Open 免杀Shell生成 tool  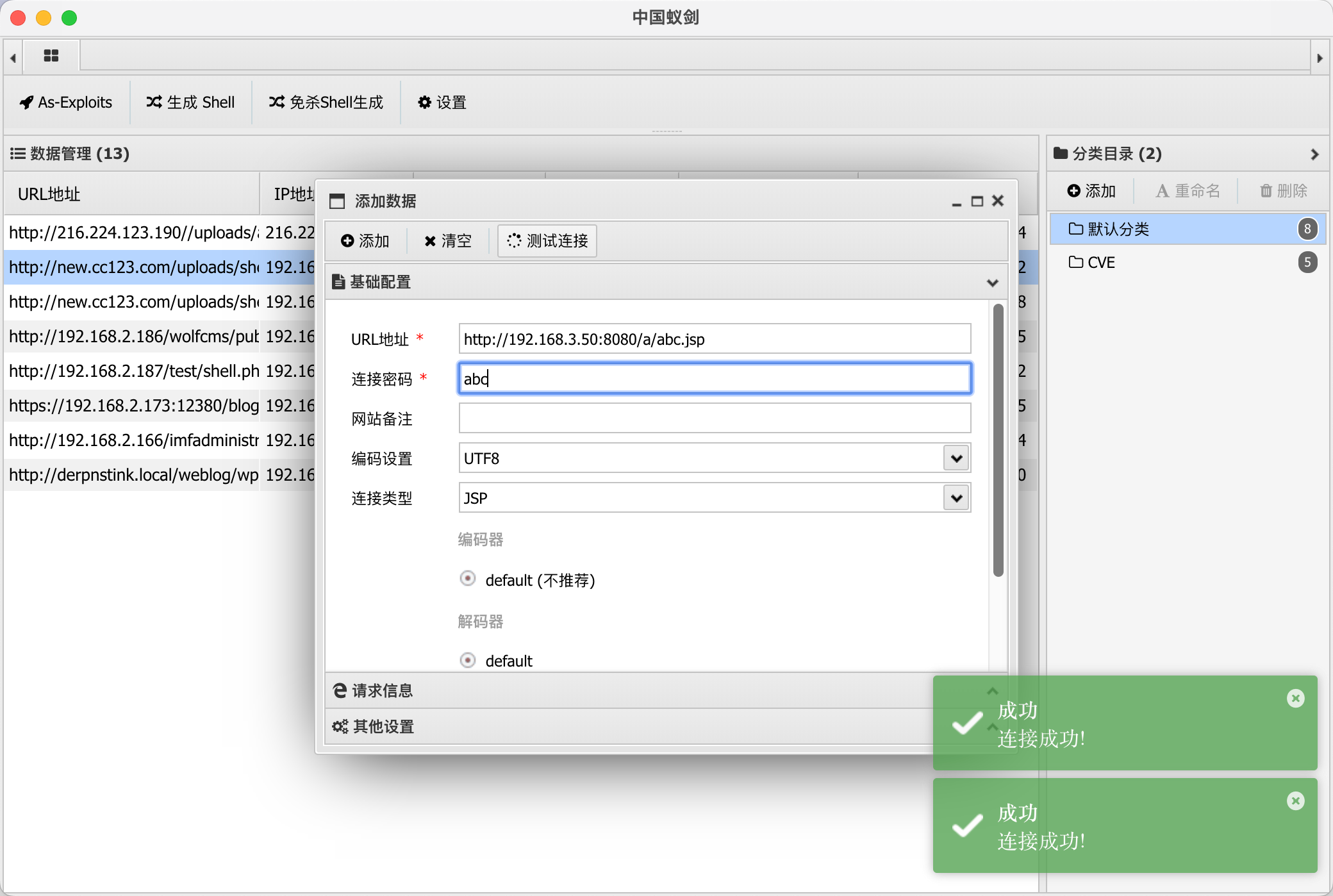pyautogui.click(x=326, y=103)
